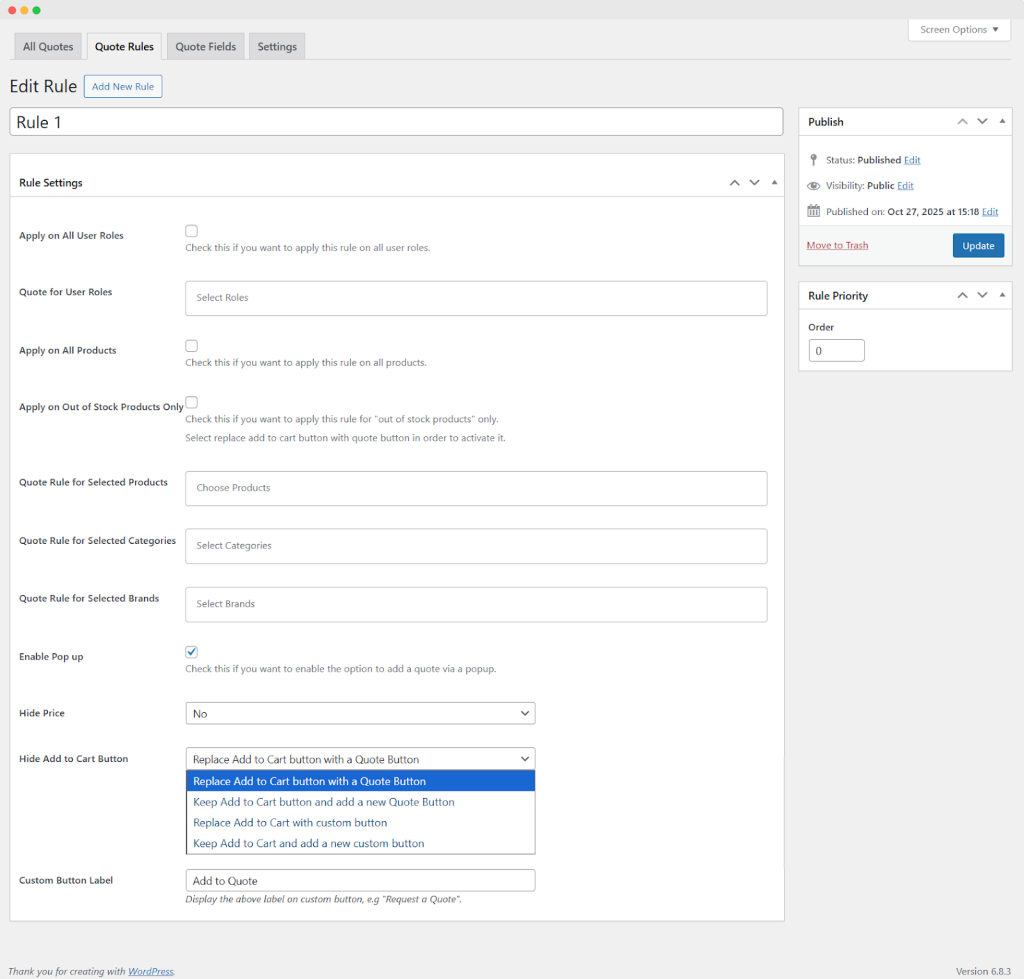Check Apply on All Products checkbox
1024x979 pixels.
point(191,346)
